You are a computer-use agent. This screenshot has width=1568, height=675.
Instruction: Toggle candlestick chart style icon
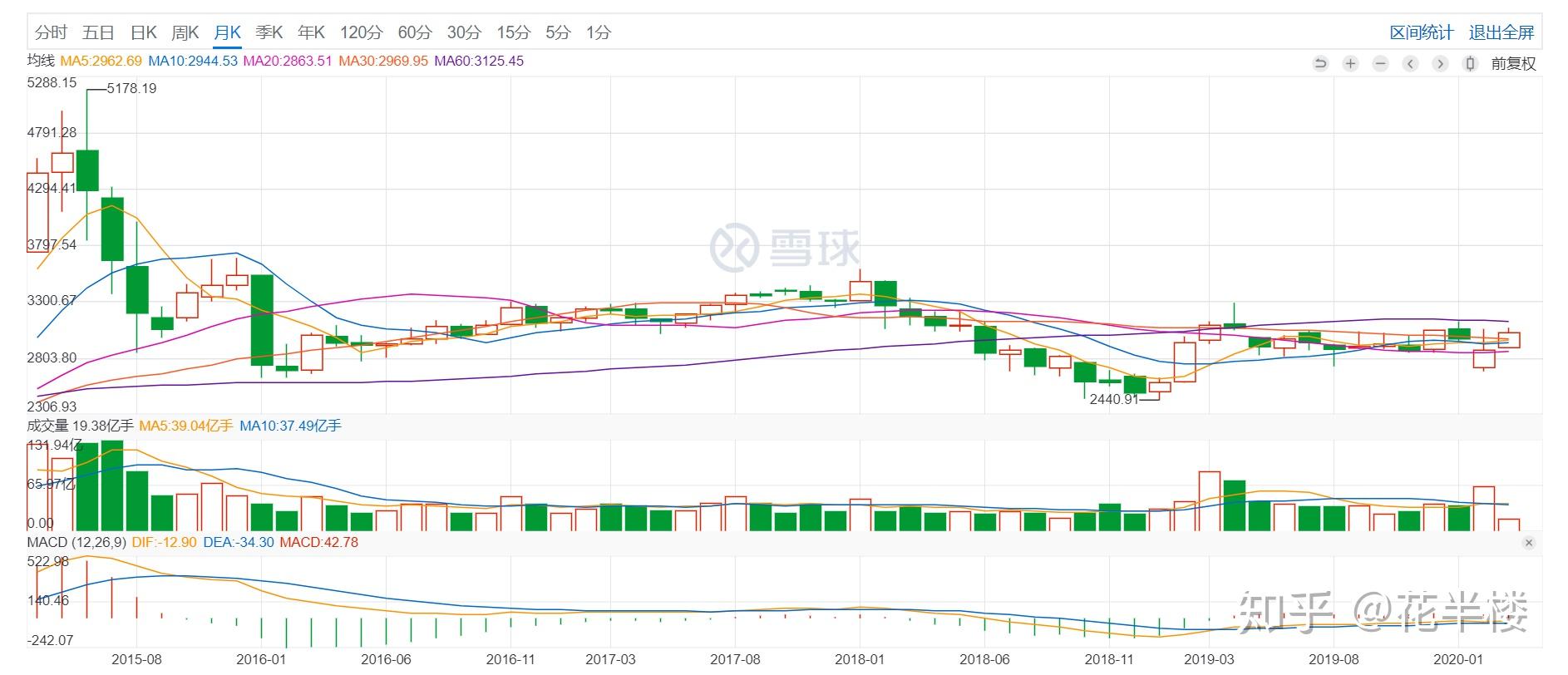click(x=1470, y=63)
